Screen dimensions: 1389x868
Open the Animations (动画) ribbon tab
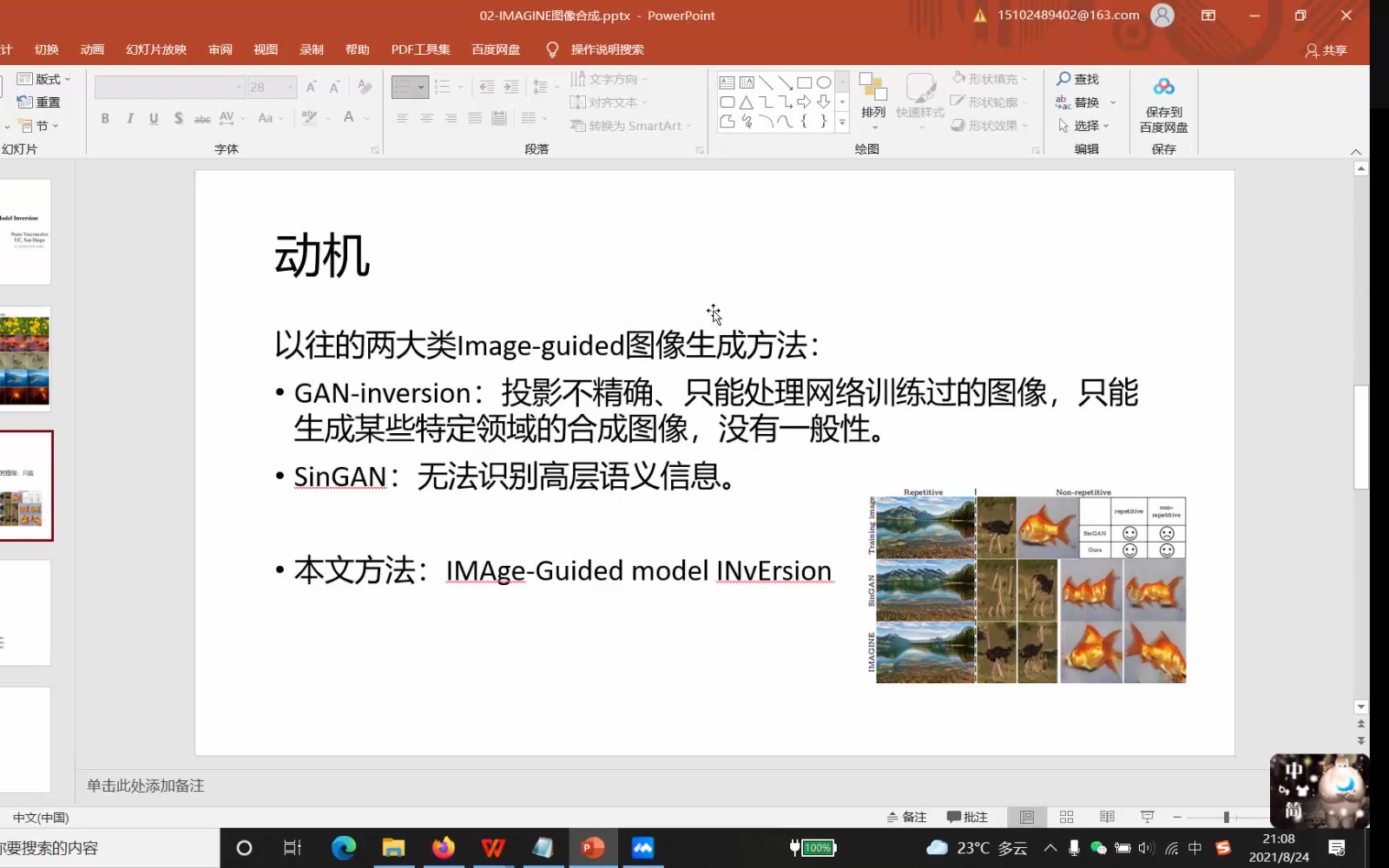coord(92,49)
